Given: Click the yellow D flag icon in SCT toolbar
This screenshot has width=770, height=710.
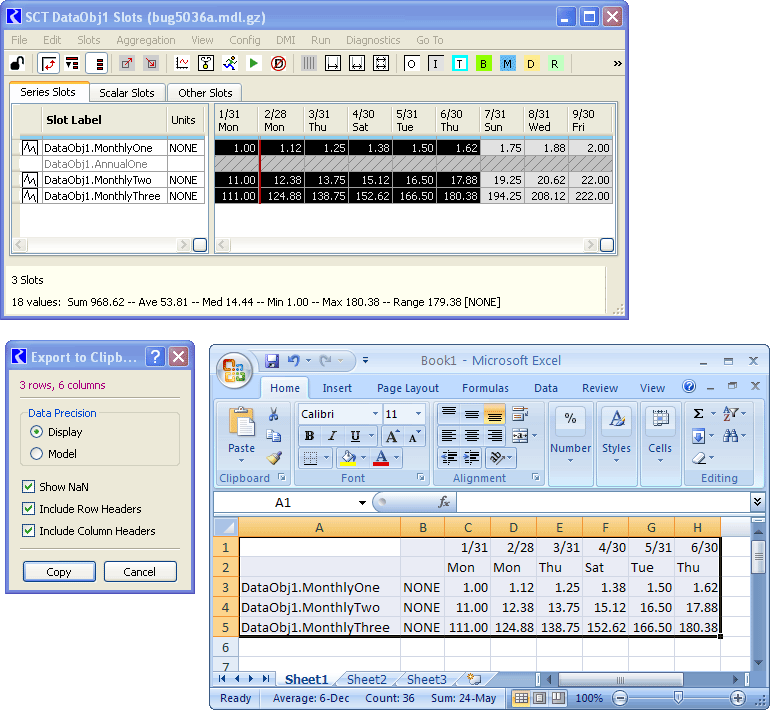Looking at the screenshot, I should point(531,64).
